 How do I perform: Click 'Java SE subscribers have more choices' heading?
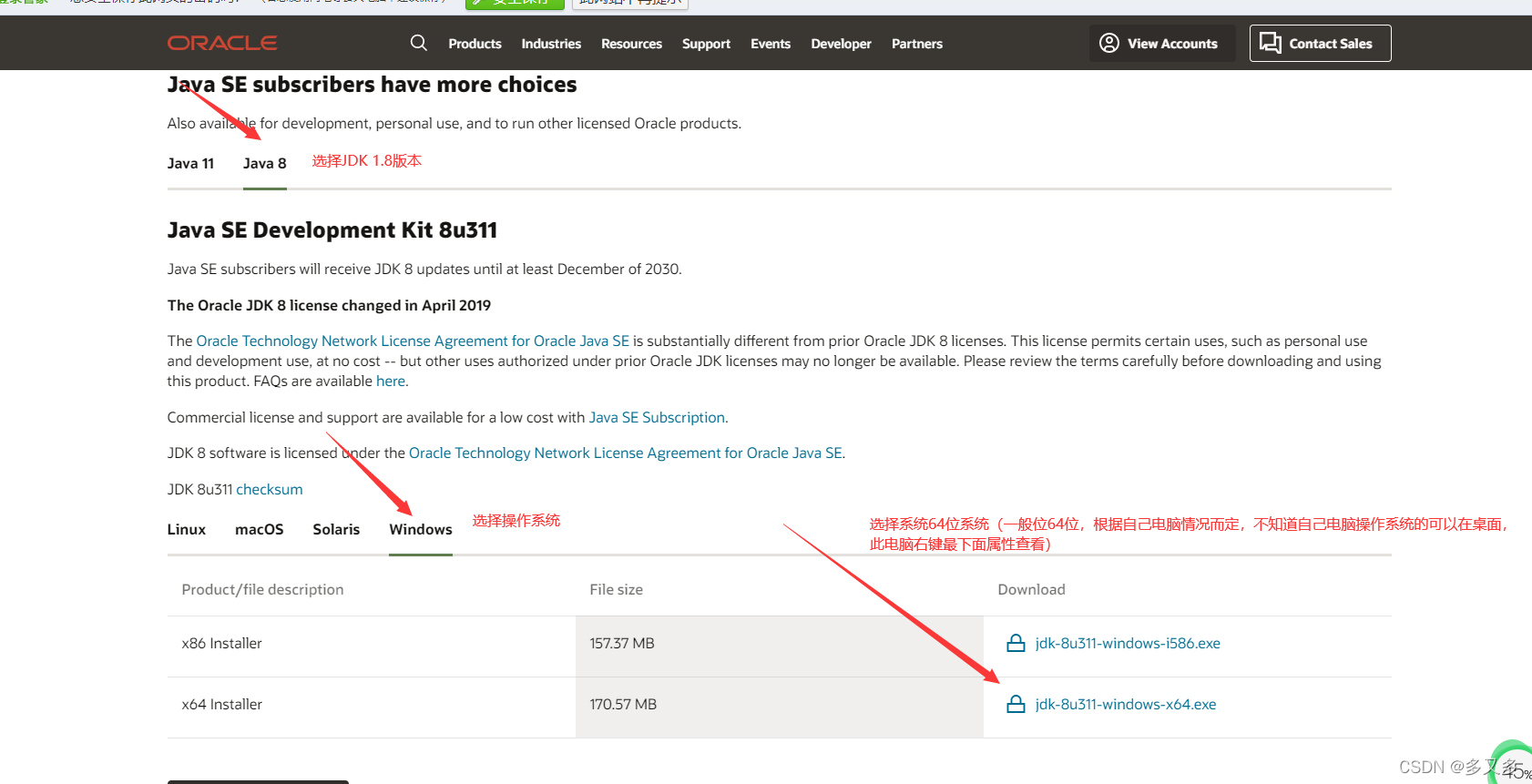tap(372, 85)
